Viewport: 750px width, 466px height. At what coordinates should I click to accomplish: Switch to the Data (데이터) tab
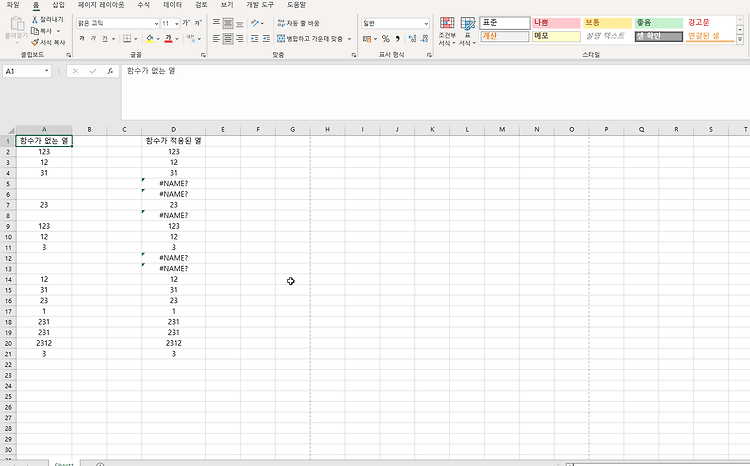(172, 5)
